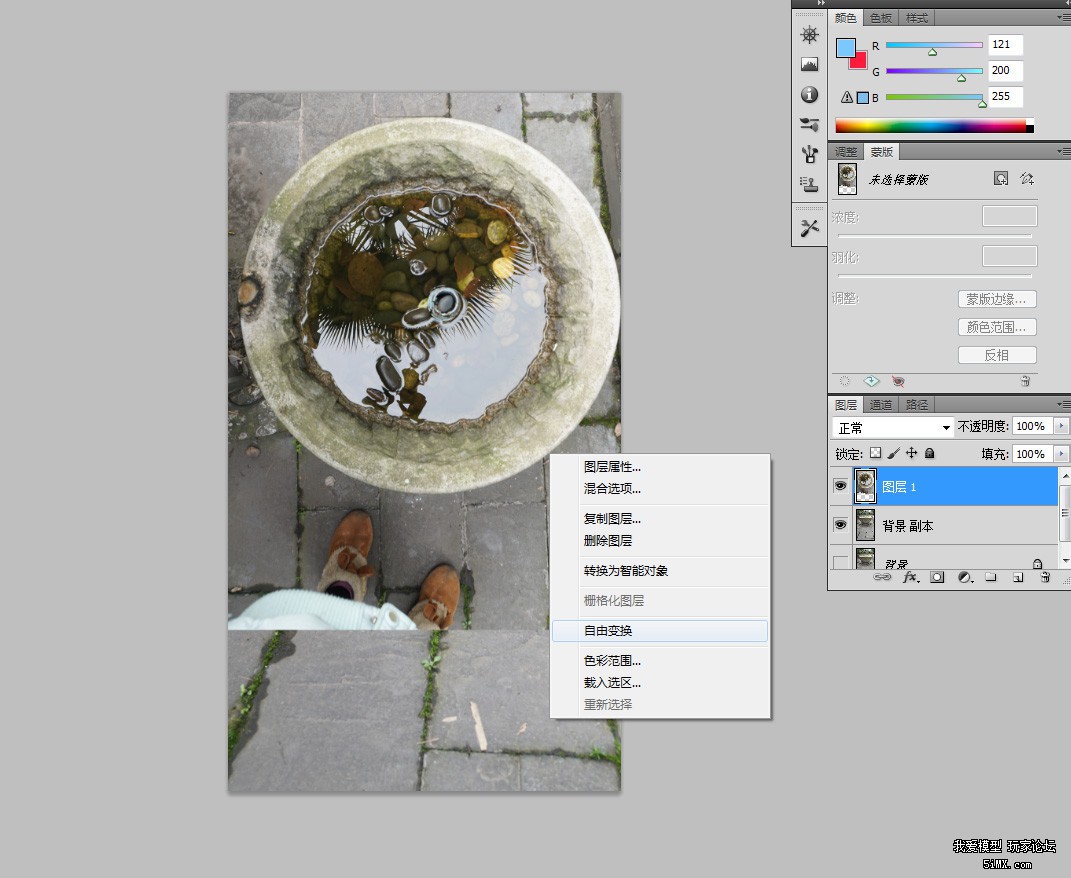Show the hidden 背景 layer

840,562
